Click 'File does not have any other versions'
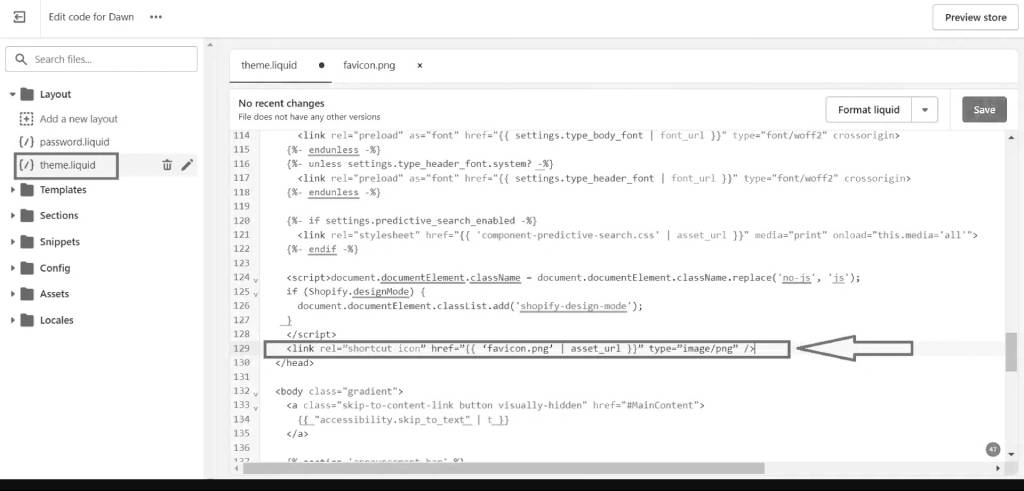This screenshot has height=491, width=1024. click(309, 117)
